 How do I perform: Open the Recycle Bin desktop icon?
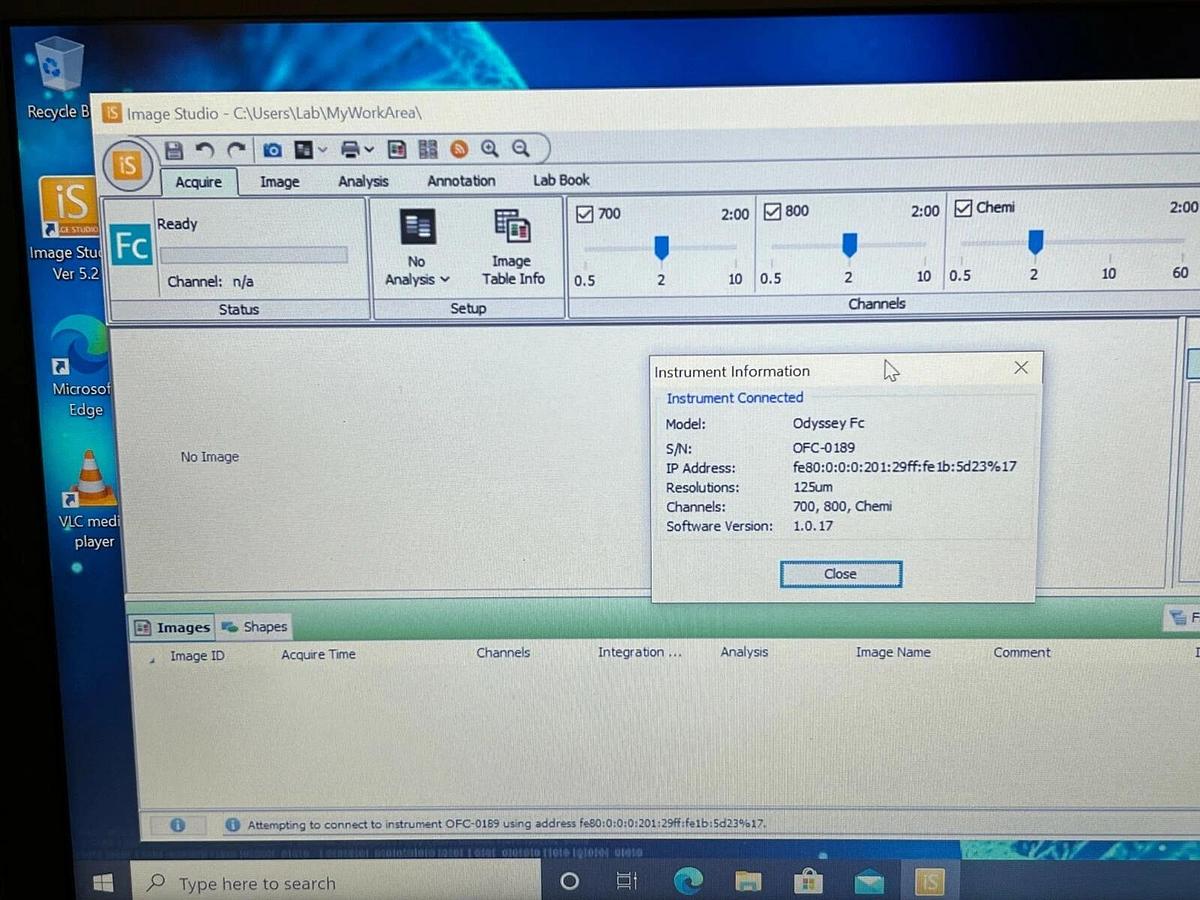click(x=58, y=78)
